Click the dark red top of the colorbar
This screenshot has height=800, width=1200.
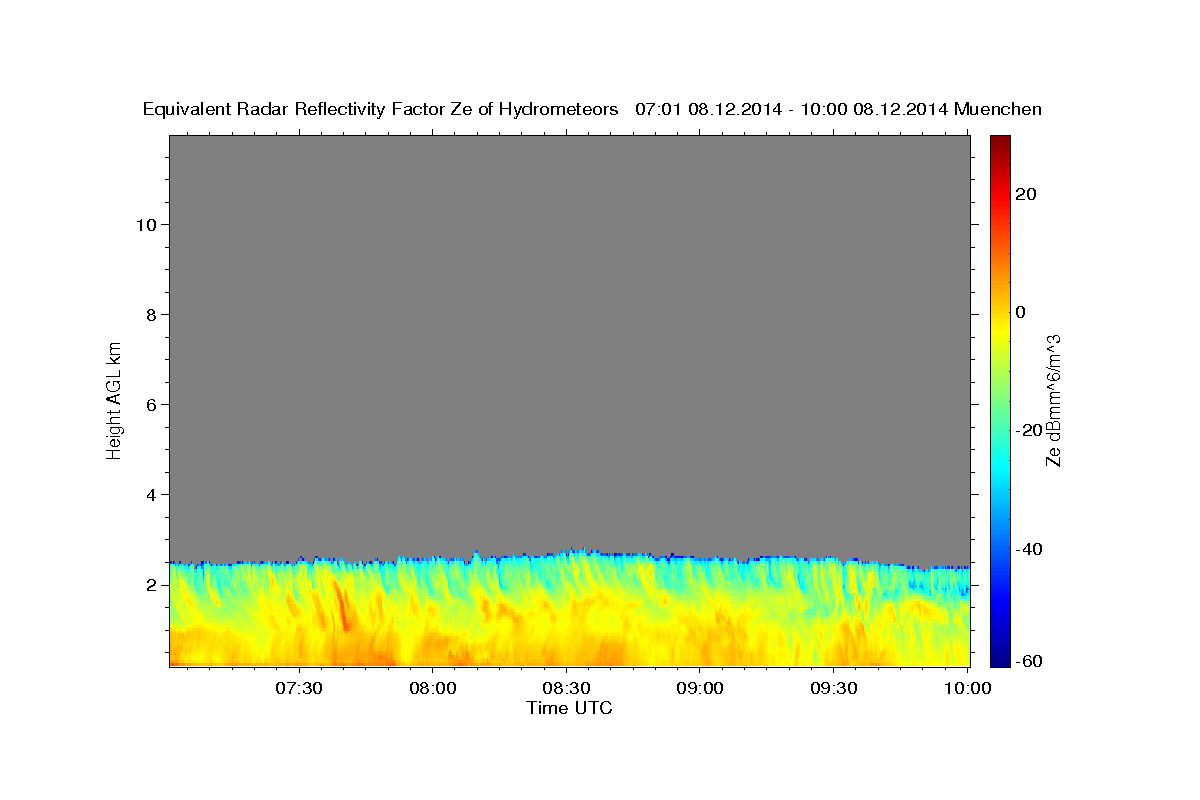tap(1000, 143)
